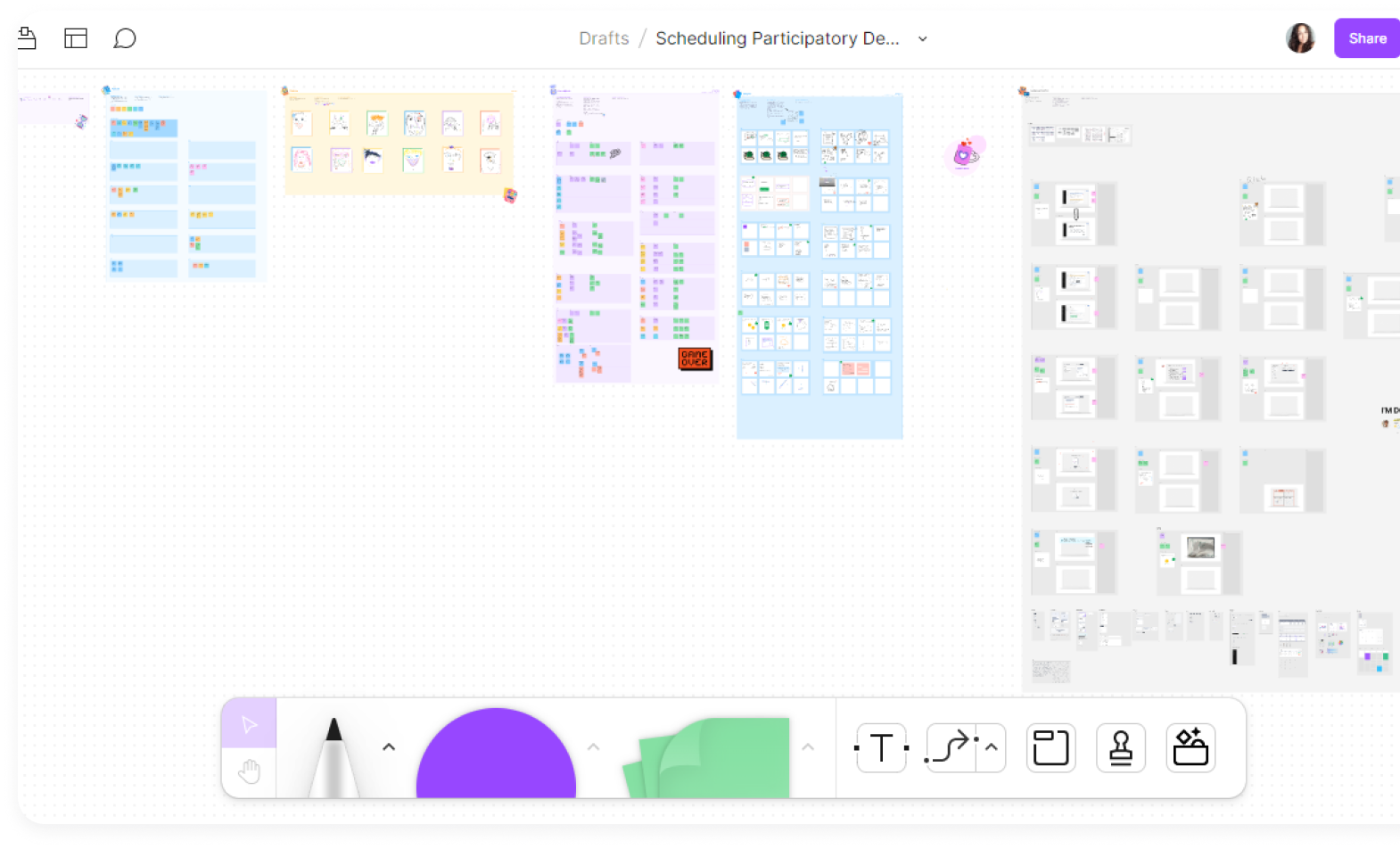Expand the sticky note options chevron
This screenshot has width=1400, height=849.
point(808,747)
